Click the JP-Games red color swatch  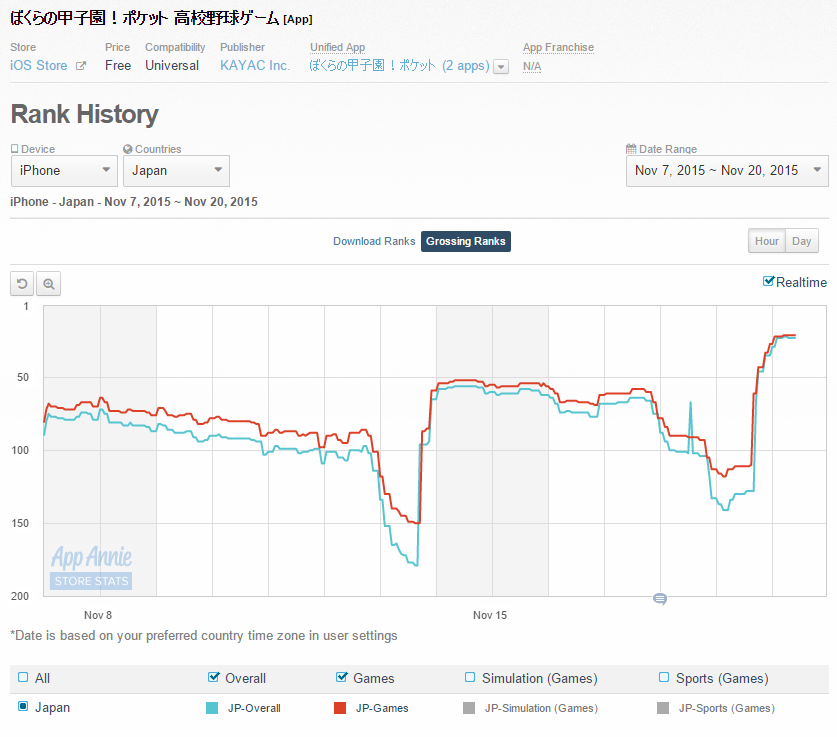(x=340, y=708)
